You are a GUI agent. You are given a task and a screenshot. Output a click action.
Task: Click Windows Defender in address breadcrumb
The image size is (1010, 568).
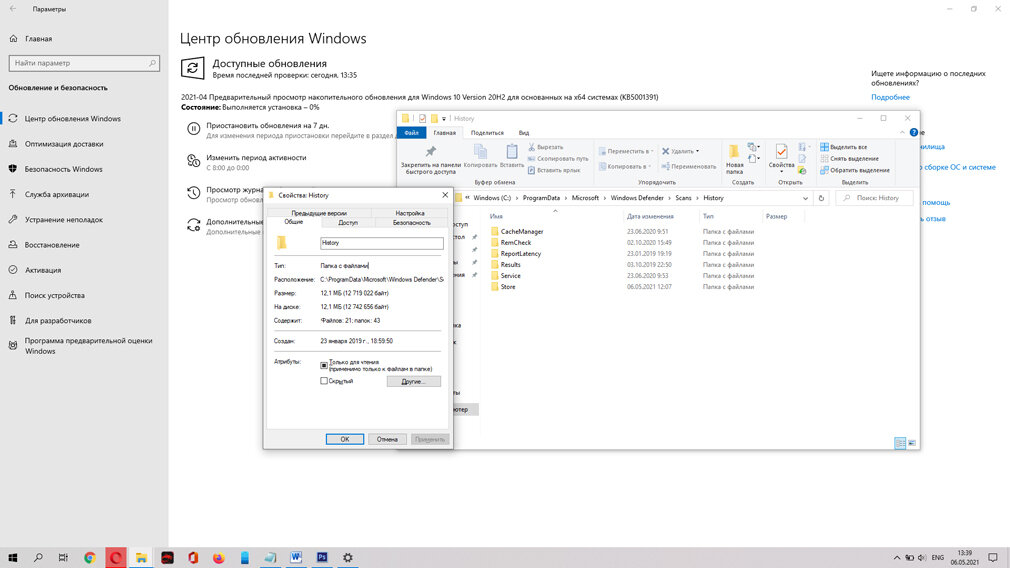(636, 198)
